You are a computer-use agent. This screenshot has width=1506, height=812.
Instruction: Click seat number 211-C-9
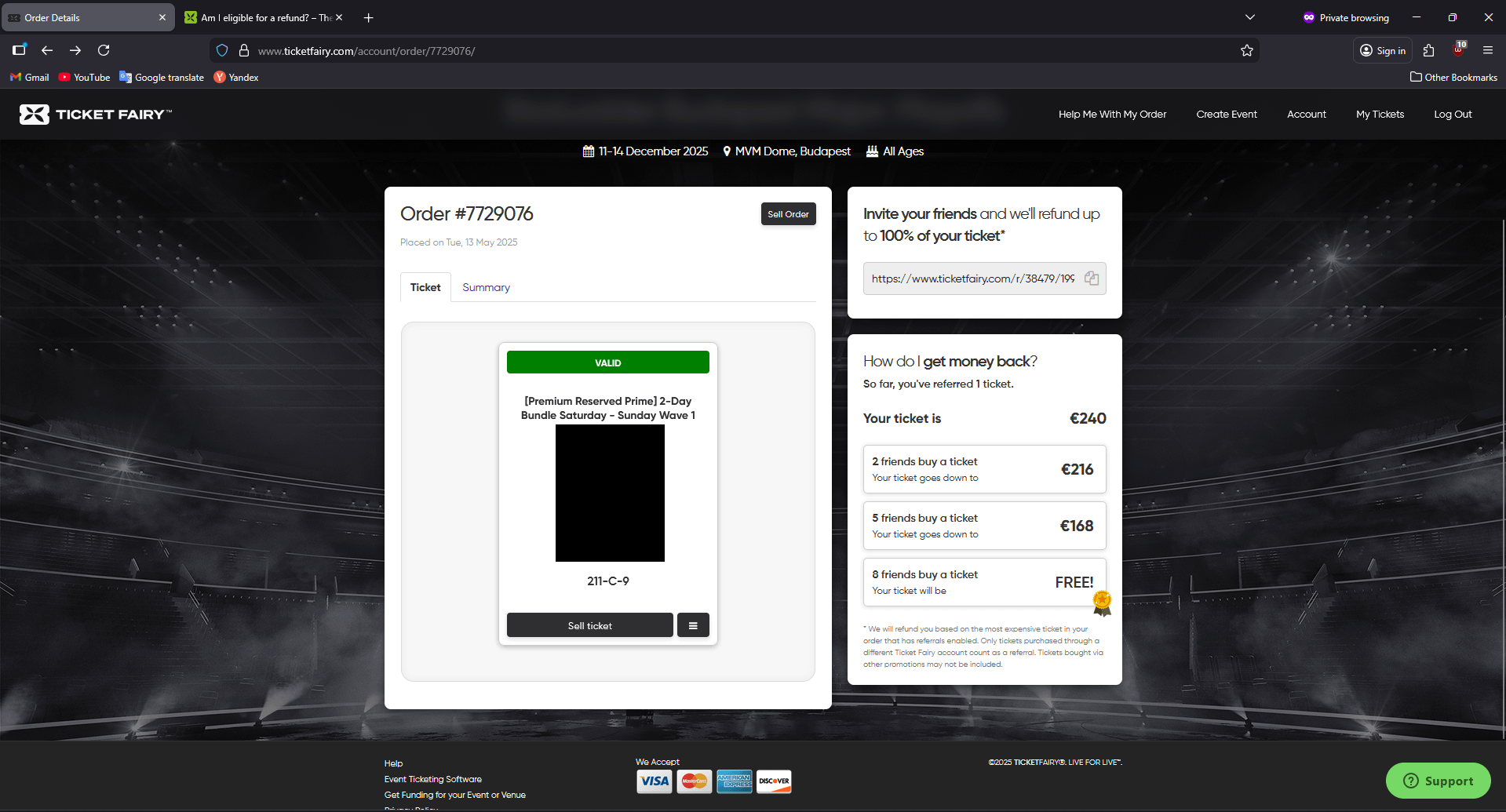[608, 581]
